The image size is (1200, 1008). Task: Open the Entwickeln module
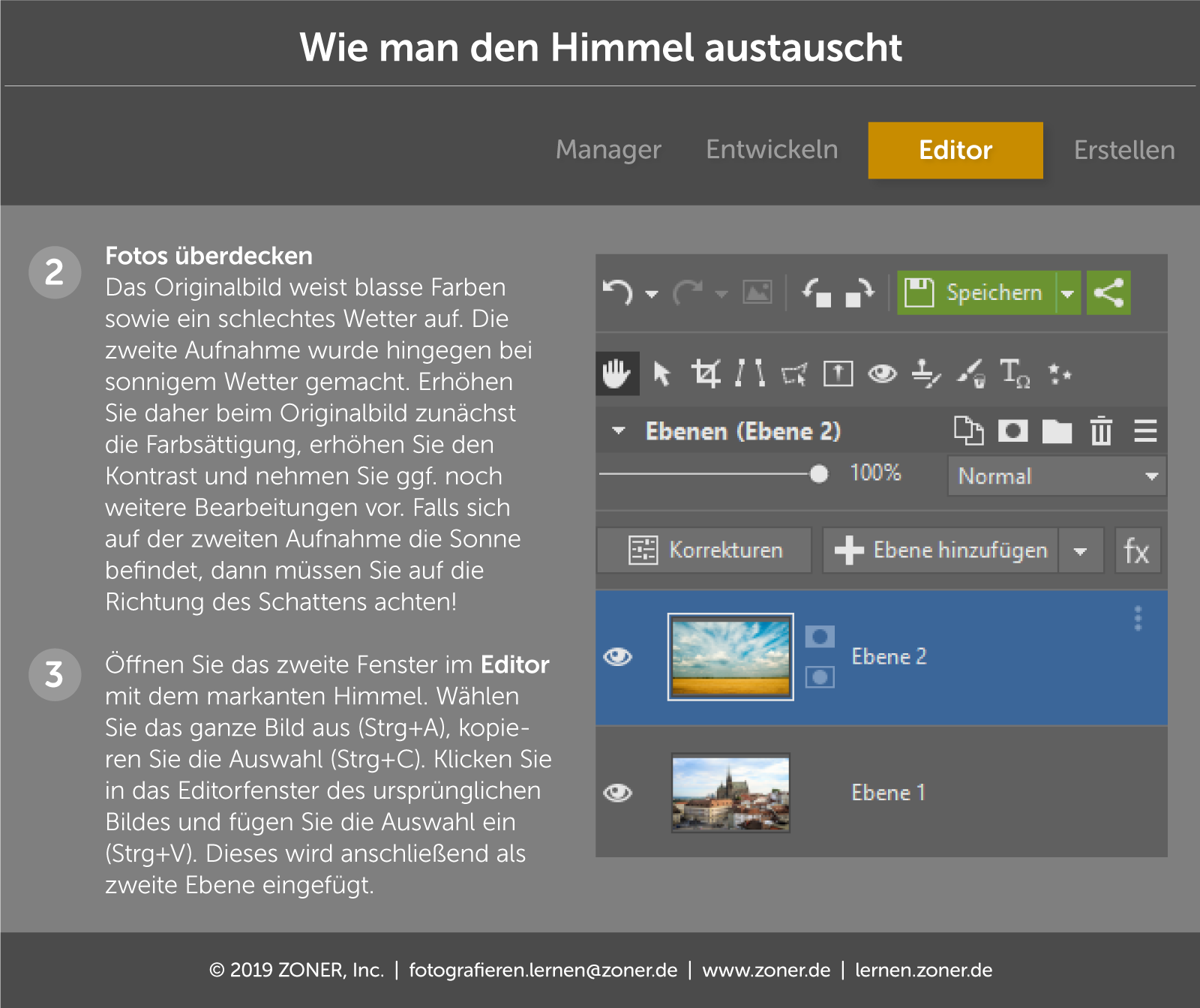click(x=771, y=150)
